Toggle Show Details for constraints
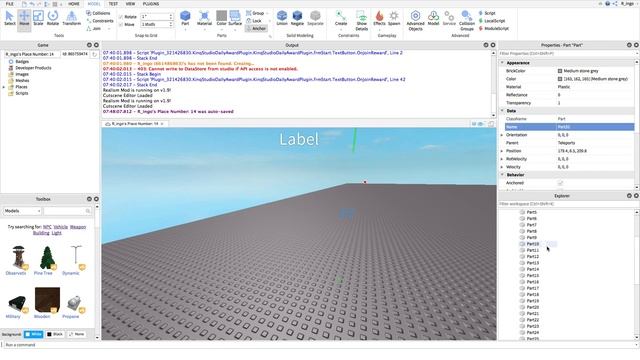This screenshot has height=360, width=640. (x=362, y=20)
